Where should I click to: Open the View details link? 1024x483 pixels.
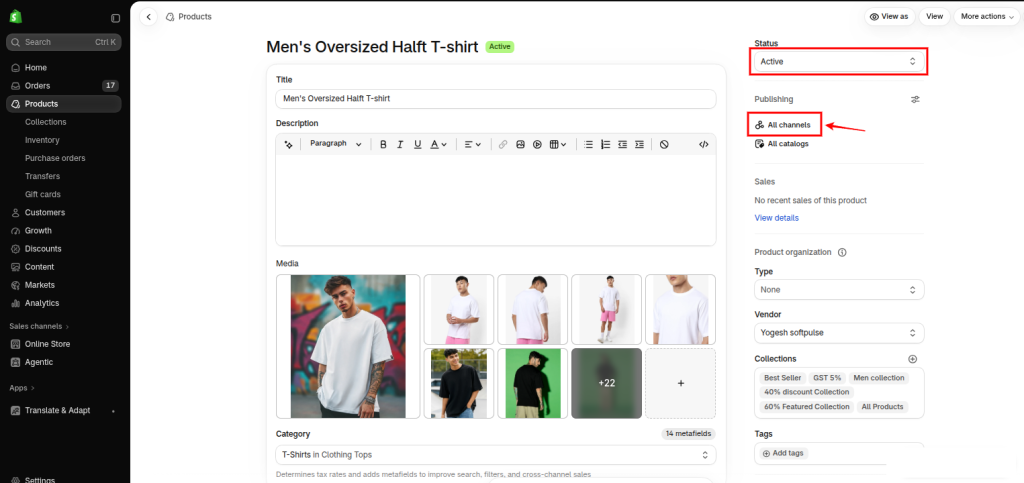pyautogui.click(x=776, y=218)
